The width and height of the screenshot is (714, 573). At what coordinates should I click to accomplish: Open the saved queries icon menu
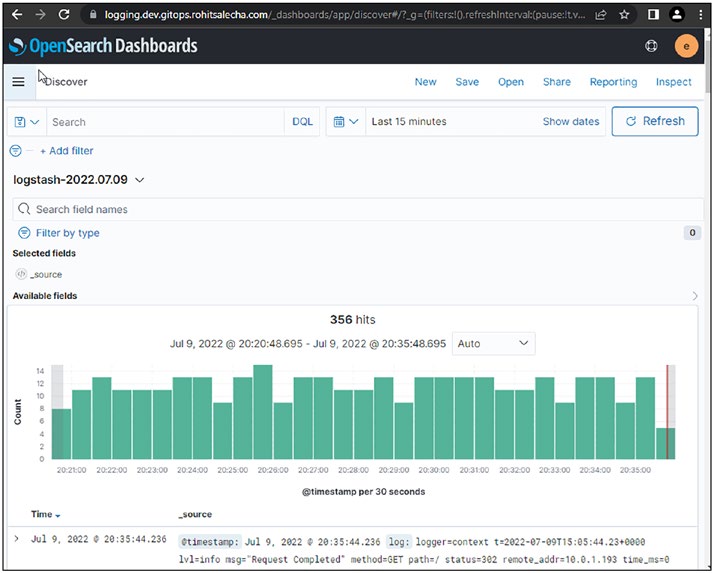point(26,122)
